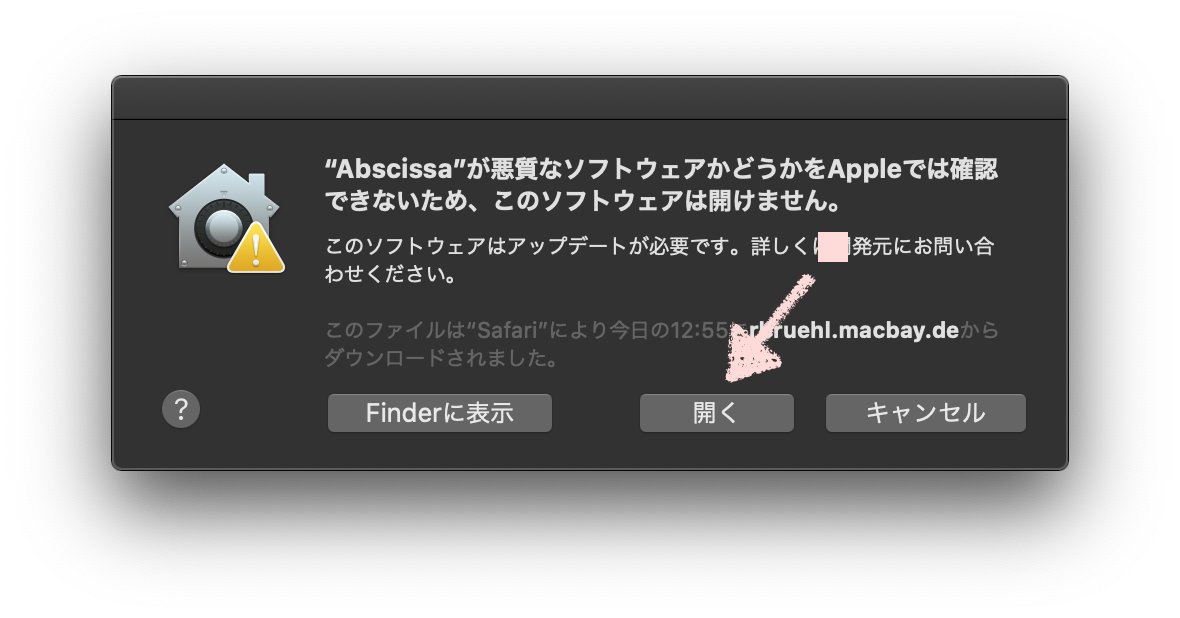This screenshot has width=1180, height=618.
Task: Open the app with the 開く button
Action: coord(716,413)
